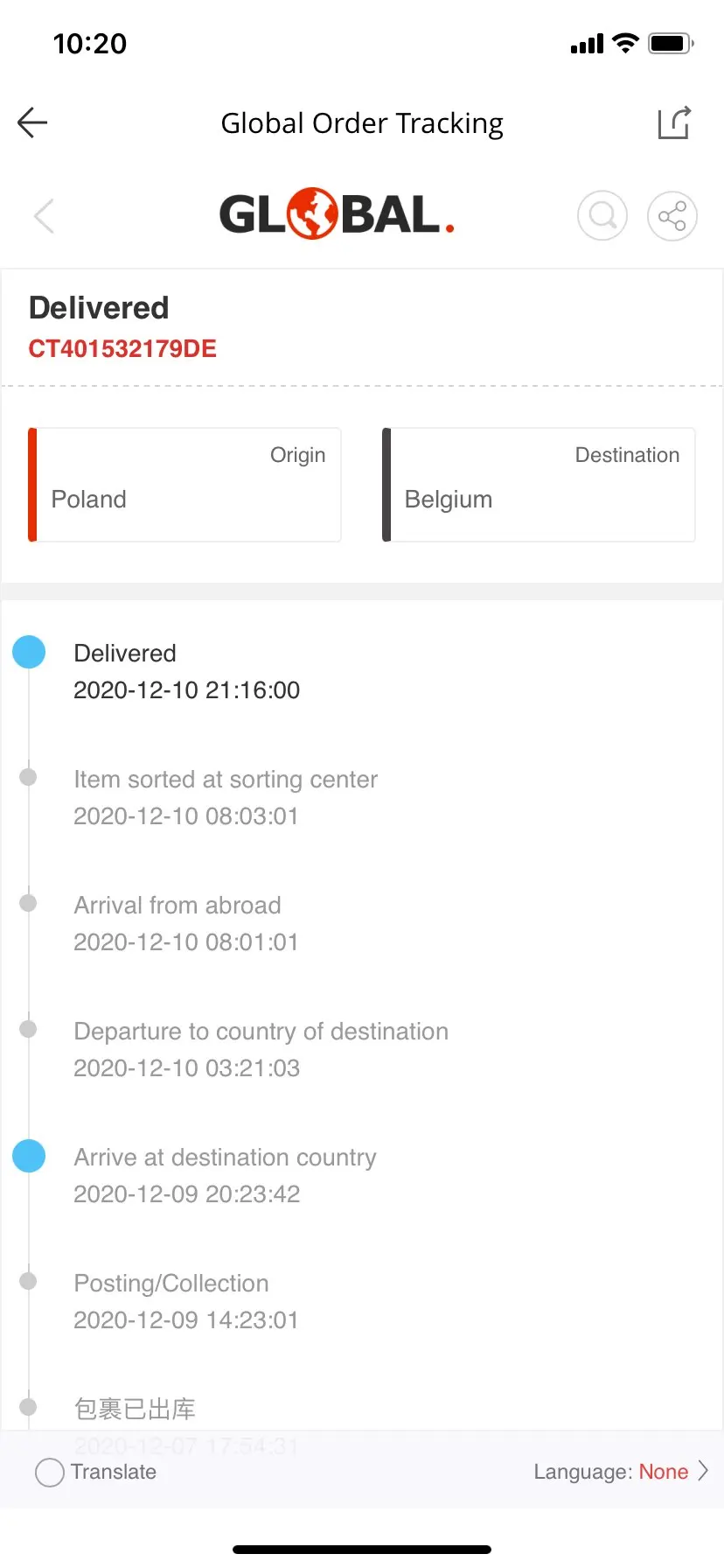Open the export share icon at top right
The image size is (724, 1568).
pos(674,122)
